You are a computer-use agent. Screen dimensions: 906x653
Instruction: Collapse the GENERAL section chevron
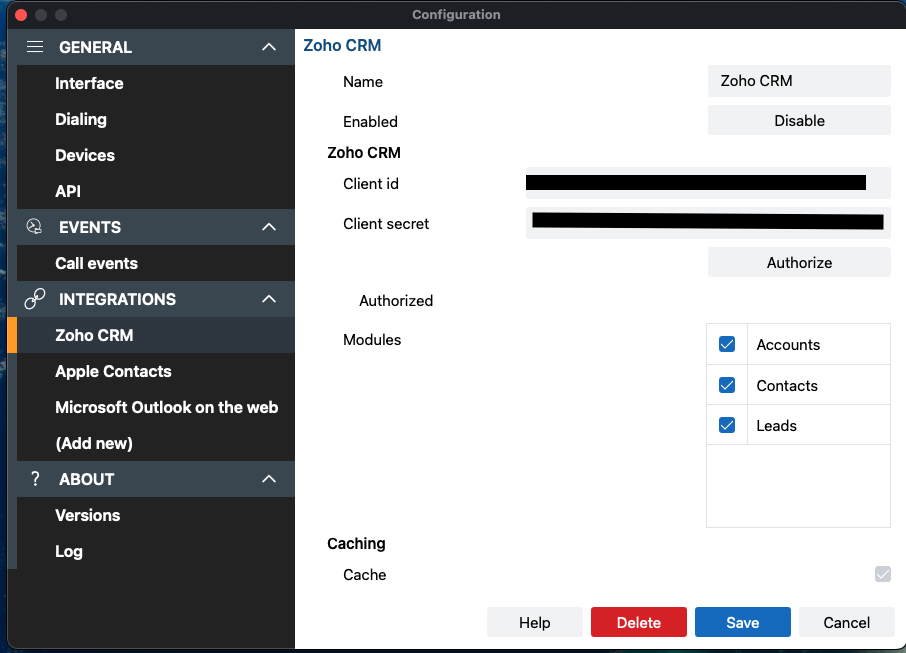pos(269,47)
